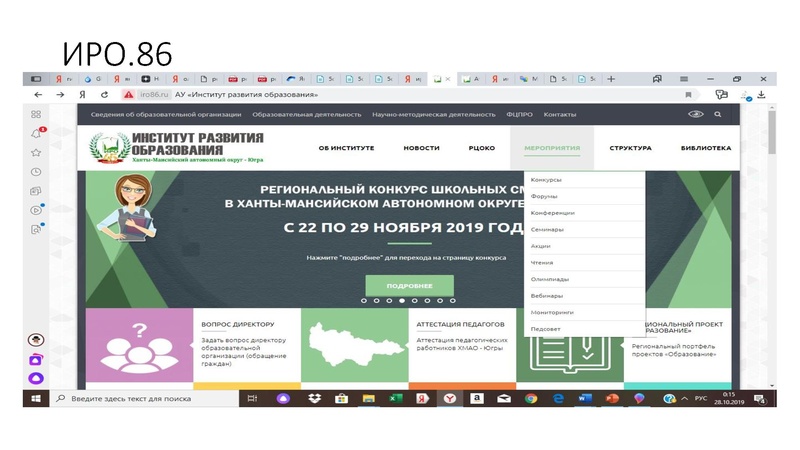Open Windows Start menu
The width and height of the screenshot is (800, 450).
[x=36, y=398]
